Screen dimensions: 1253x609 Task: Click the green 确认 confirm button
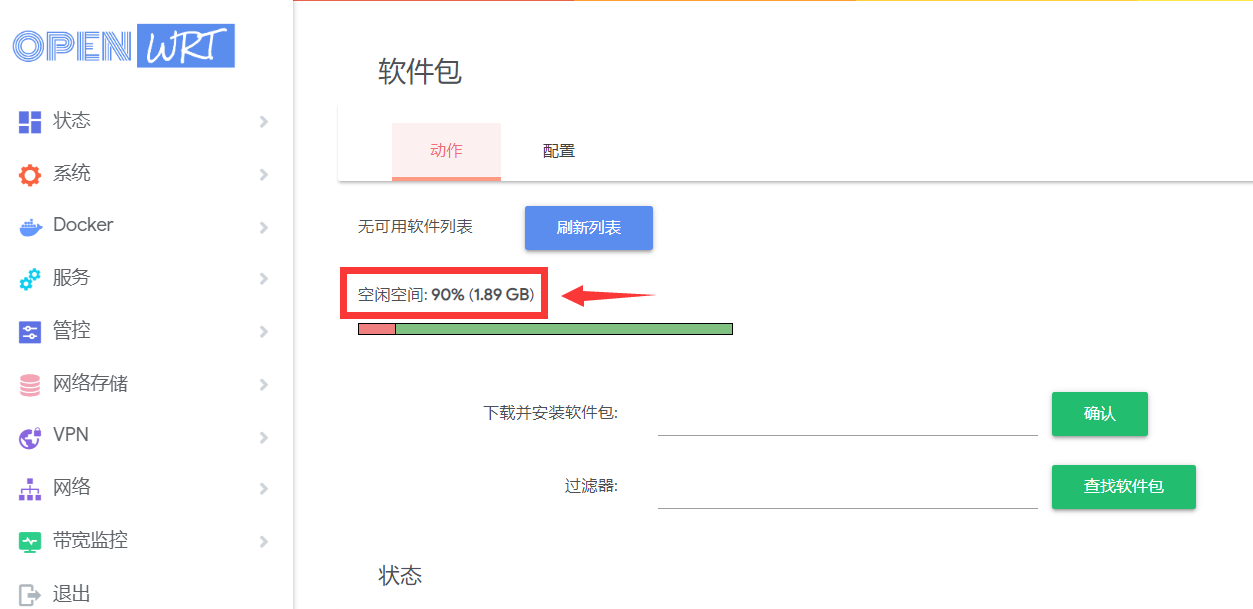coord(1099,414)
